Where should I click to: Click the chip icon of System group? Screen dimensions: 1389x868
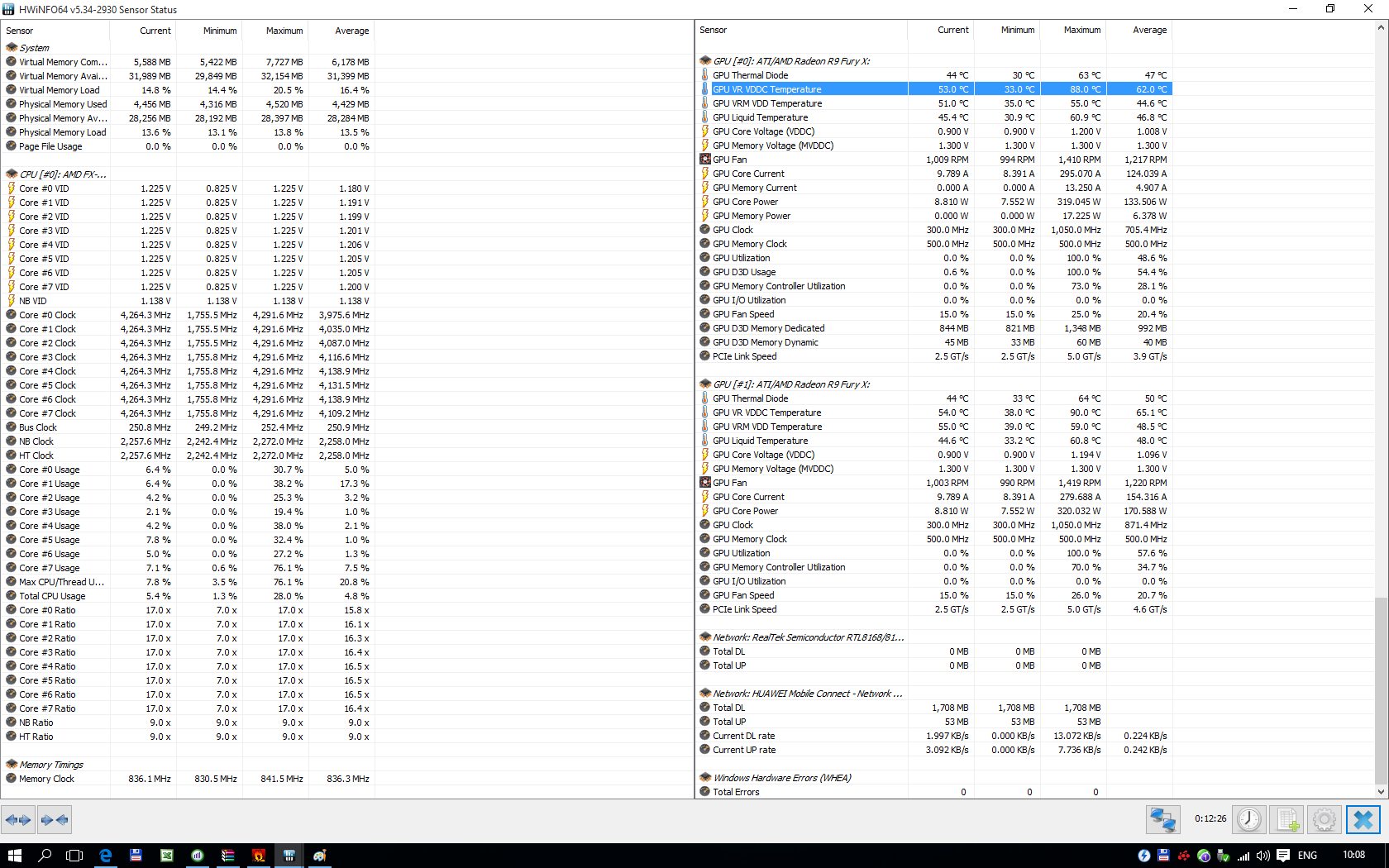(x=12, y=48)
